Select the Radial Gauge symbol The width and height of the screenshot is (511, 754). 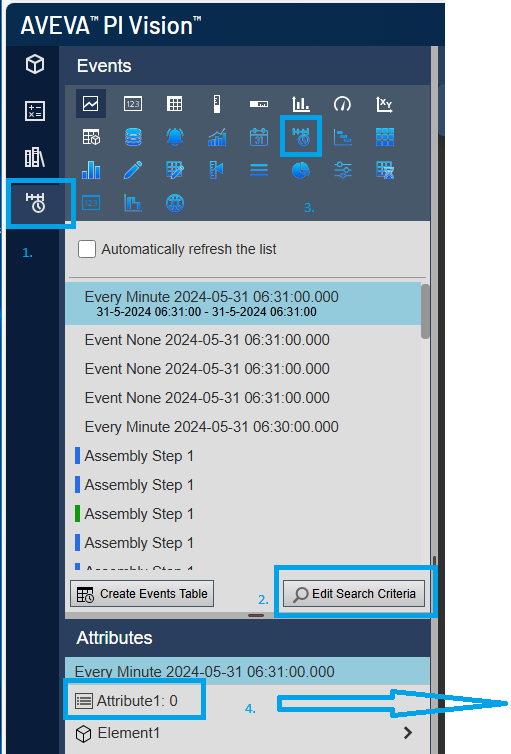342,104
